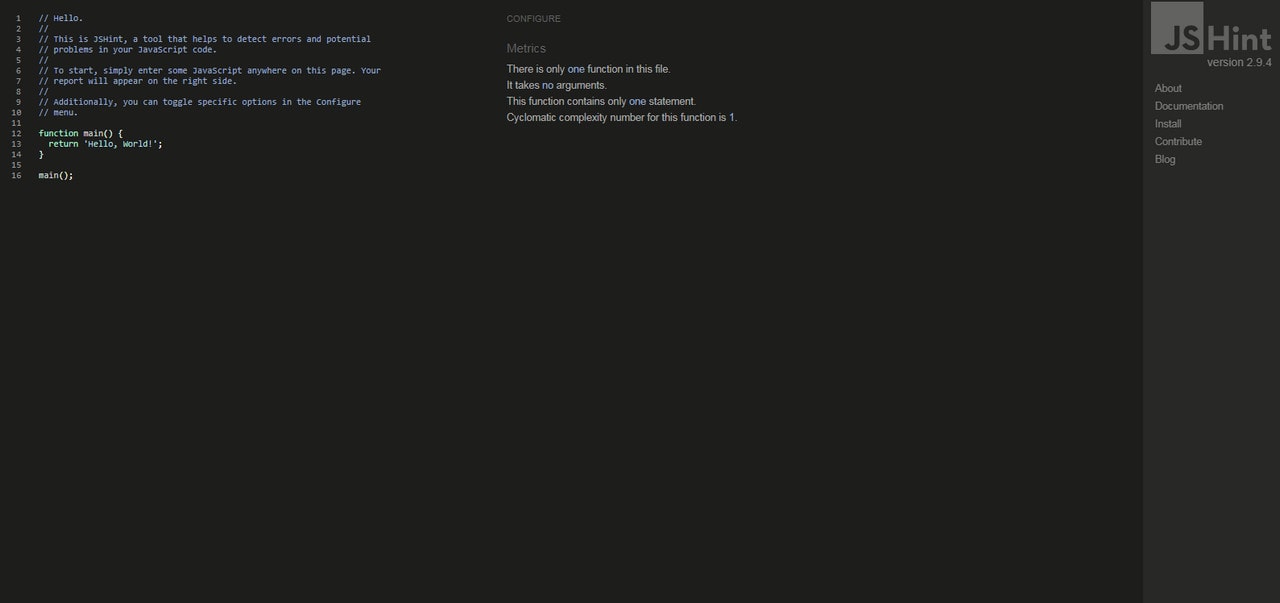Click the 'function main() {' code line
The width and height of the screenshot is (1280, 603).
coord(81,133)
